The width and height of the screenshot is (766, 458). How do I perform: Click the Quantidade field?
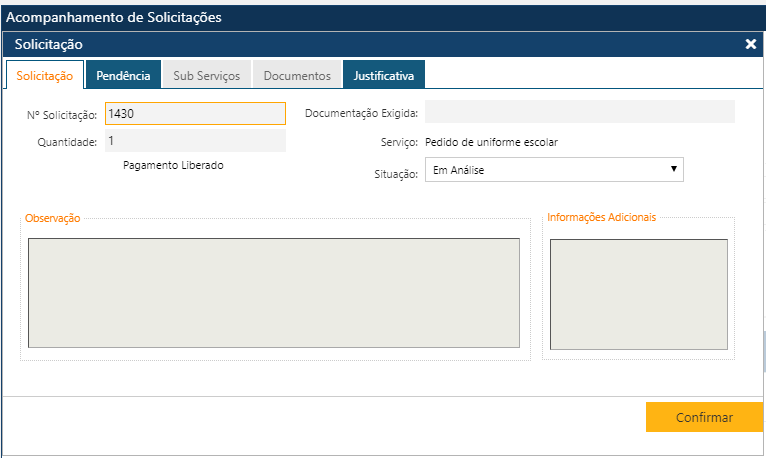[x=194, y=141]
